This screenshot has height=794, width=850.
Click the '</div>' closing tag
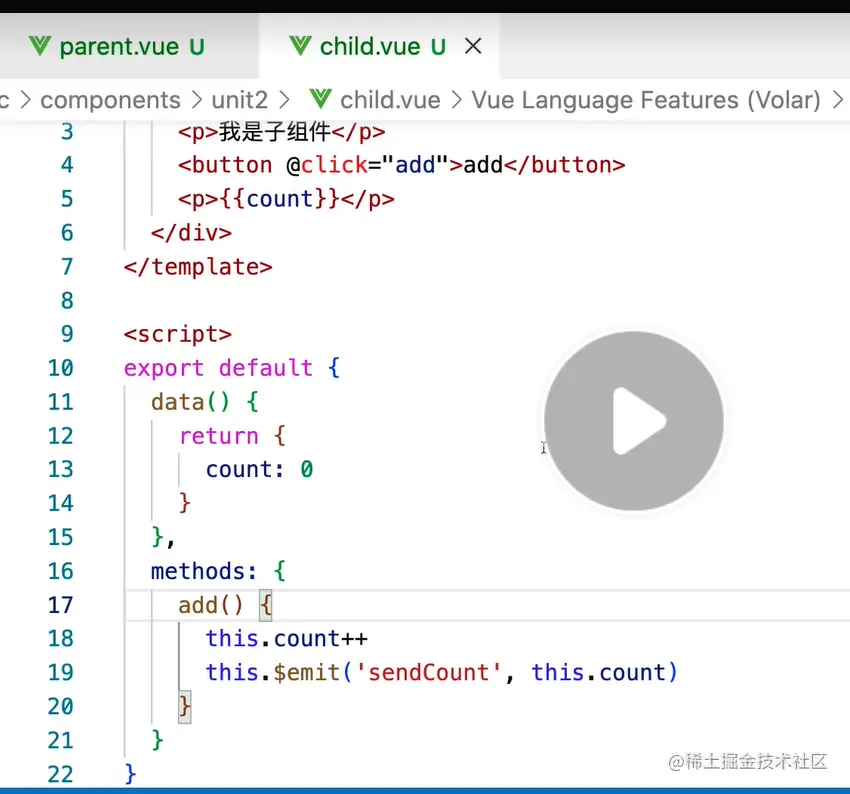pos(191,233)
